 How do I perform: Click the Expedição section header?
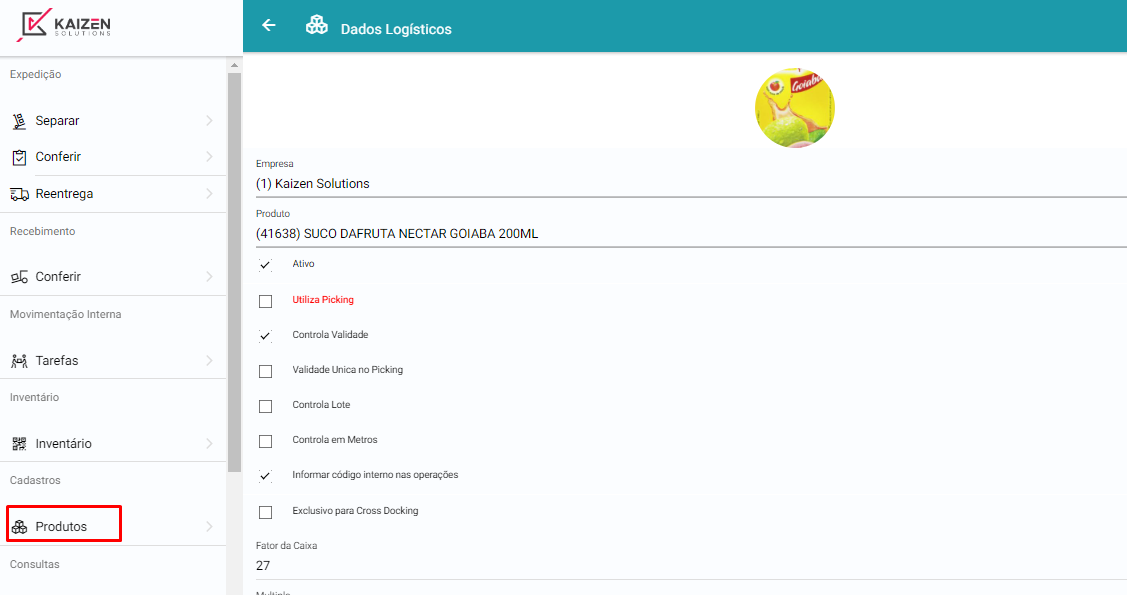[x=35, y=75]
